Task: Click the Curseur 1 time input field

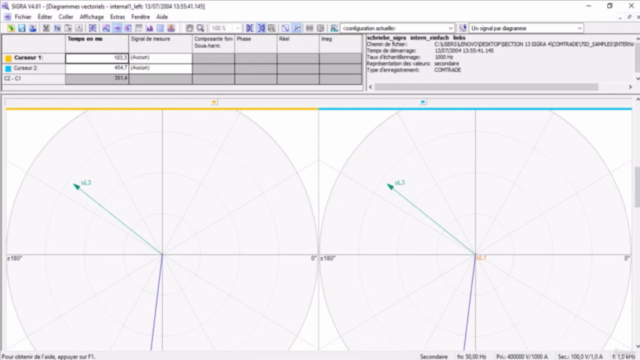Action: tap(97, 58)
